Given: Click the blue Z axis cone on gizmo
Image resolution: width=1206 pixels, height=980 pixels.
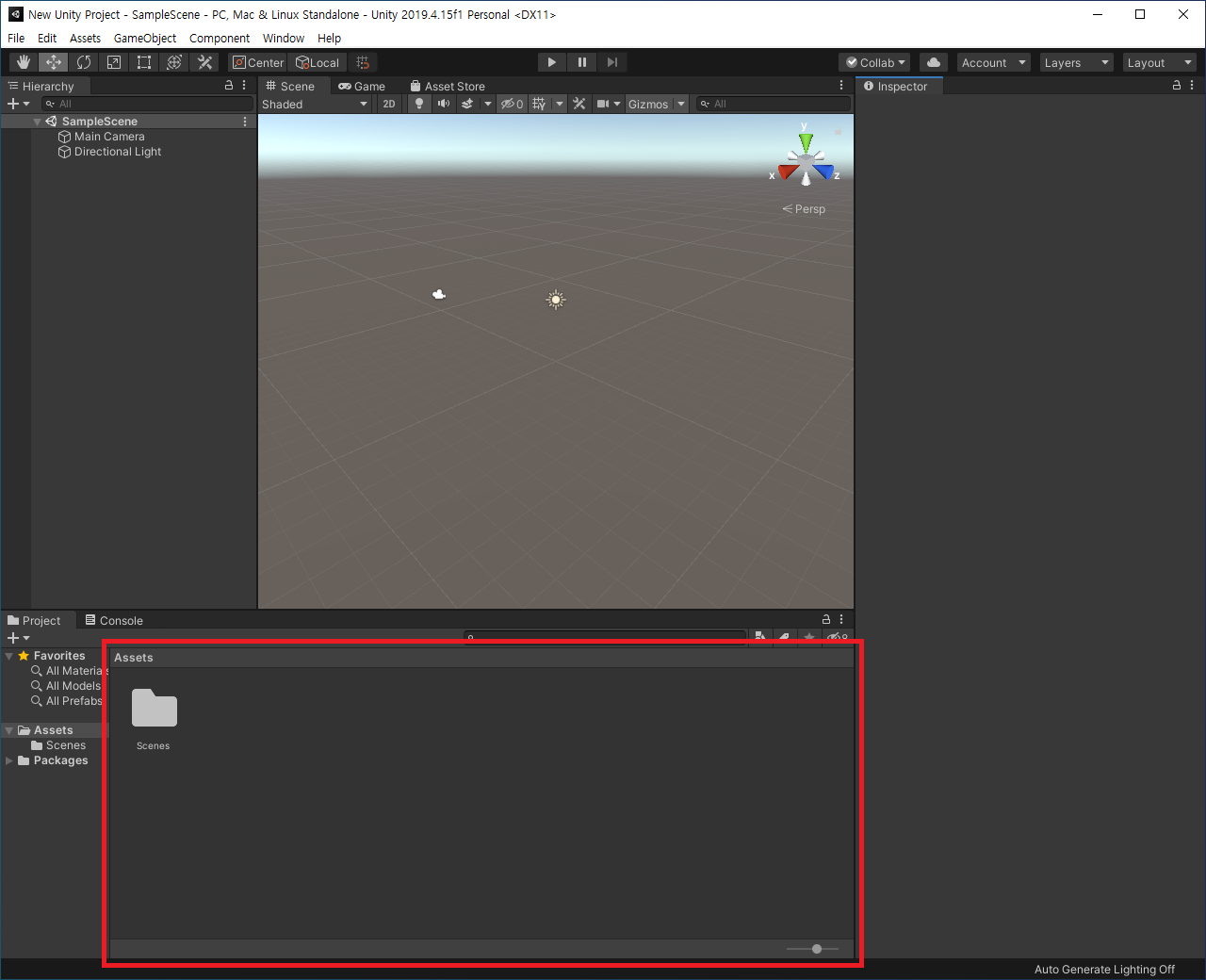Looking at the screenshot, I should 825,171.
